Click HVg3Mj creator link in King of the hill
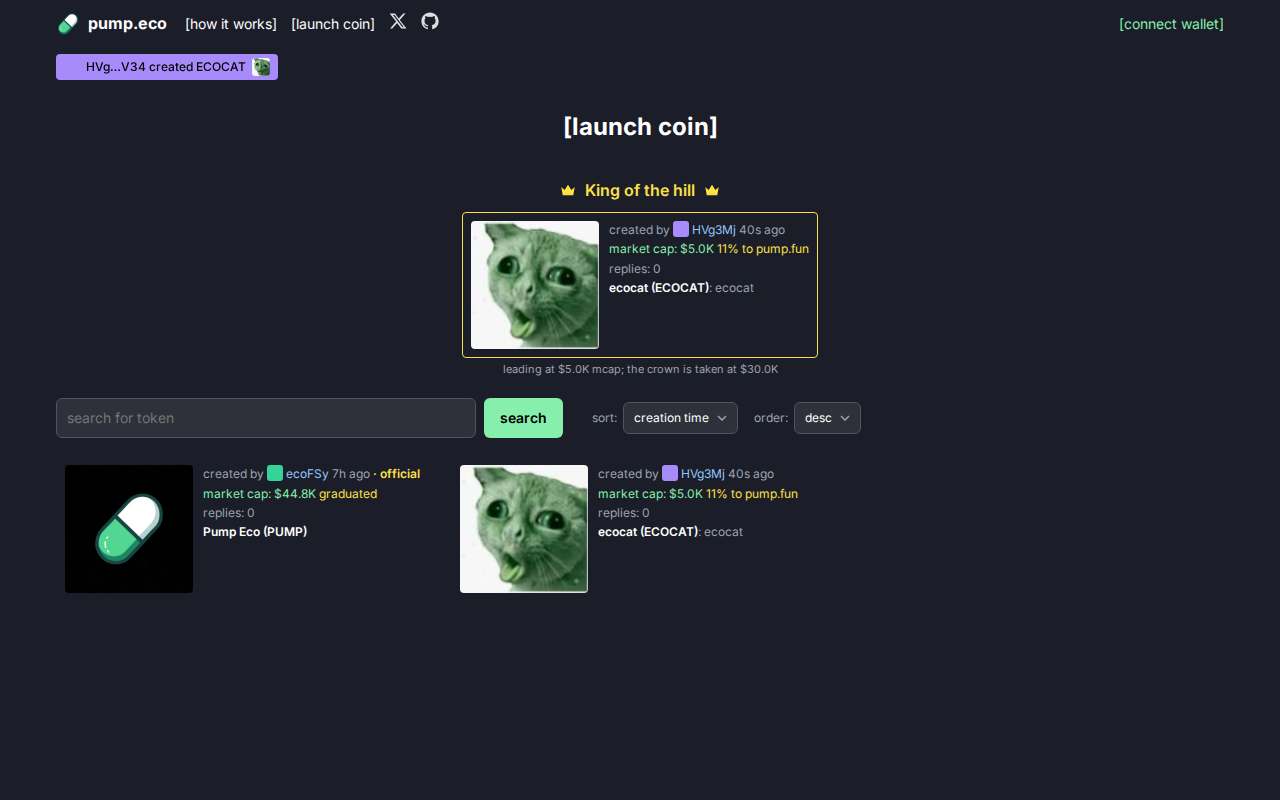 [x=714, y=230]
